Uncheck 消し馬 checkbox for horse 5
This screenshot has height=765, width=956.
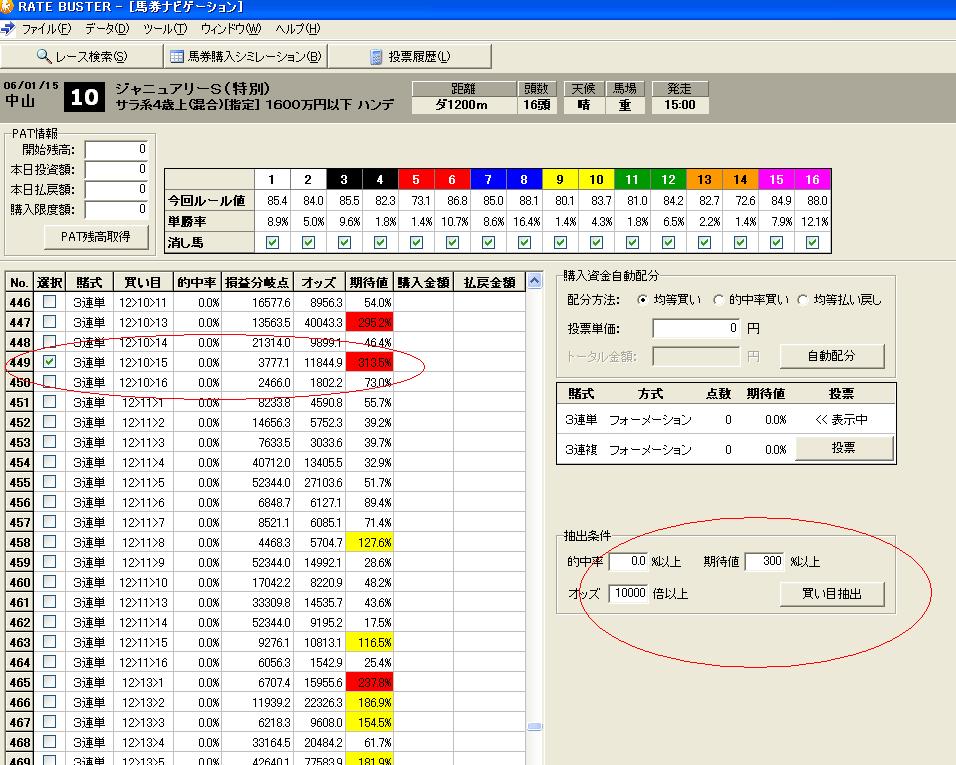click(416, 243)
